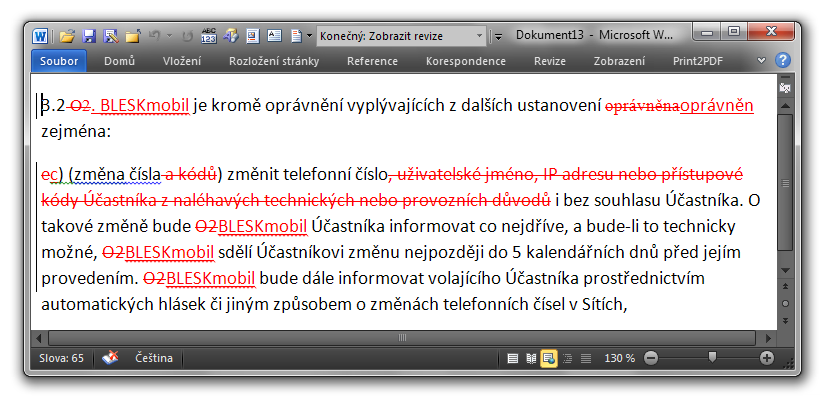Image resolution: width=823 pixels, height=402 pixels.
Task: Click the previous page double-arrow button
Action: pos(785,287)
